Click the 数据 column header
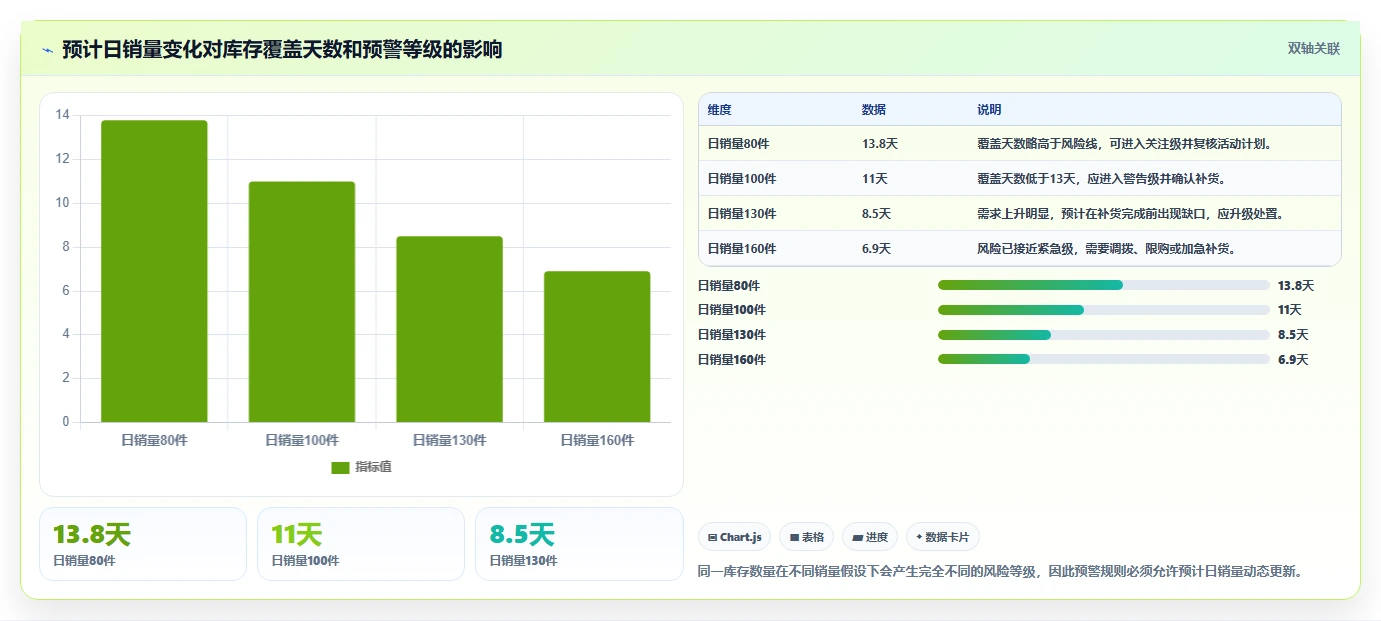The height and width of the screenshot is (621, 1381). click(874, 110)
